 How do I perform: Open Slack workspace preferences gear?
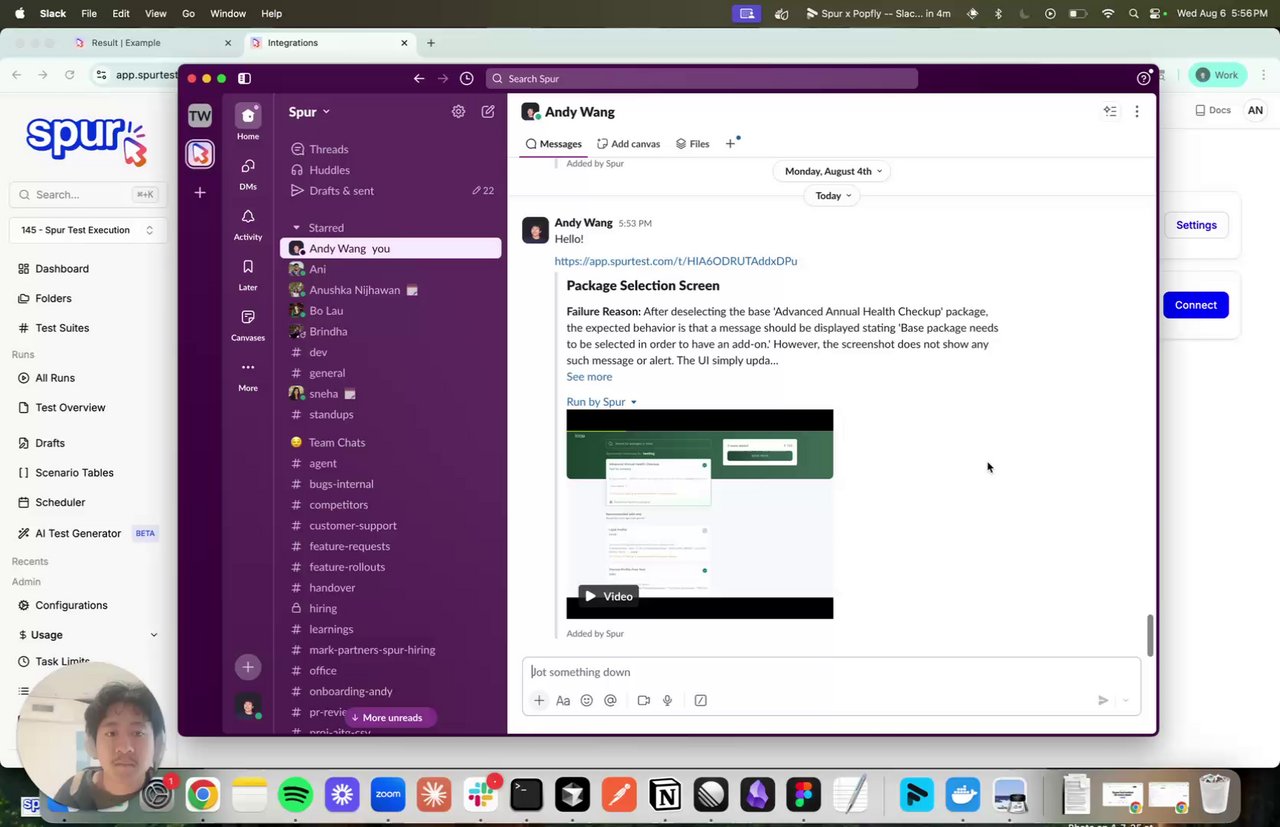click(458, 112)
